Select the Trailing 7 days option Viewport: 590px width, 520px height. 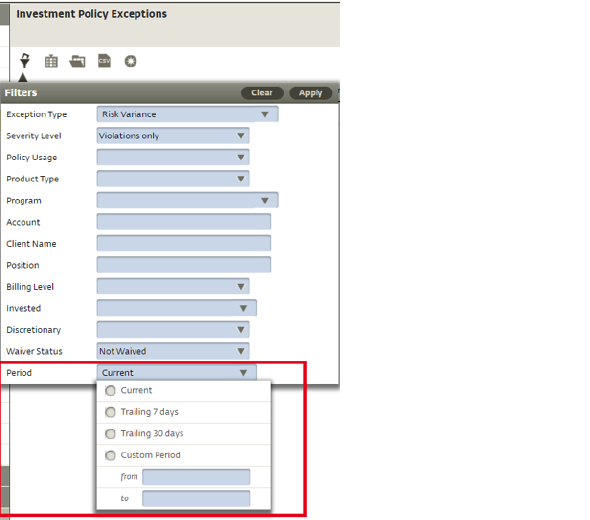(x=110, y=412)
